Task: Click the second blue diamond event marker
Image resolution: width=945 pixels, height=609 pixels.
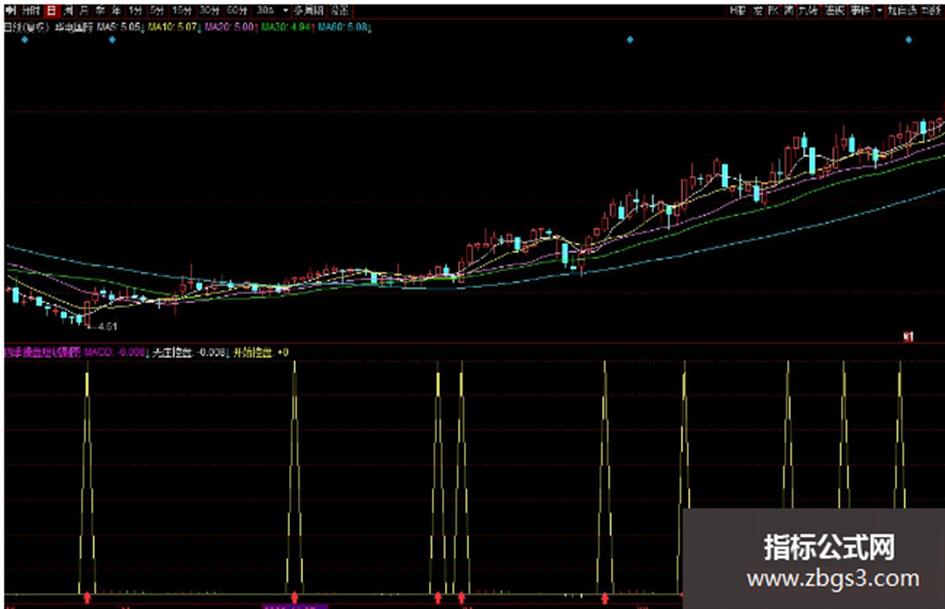Action: (x=112, y=40)
